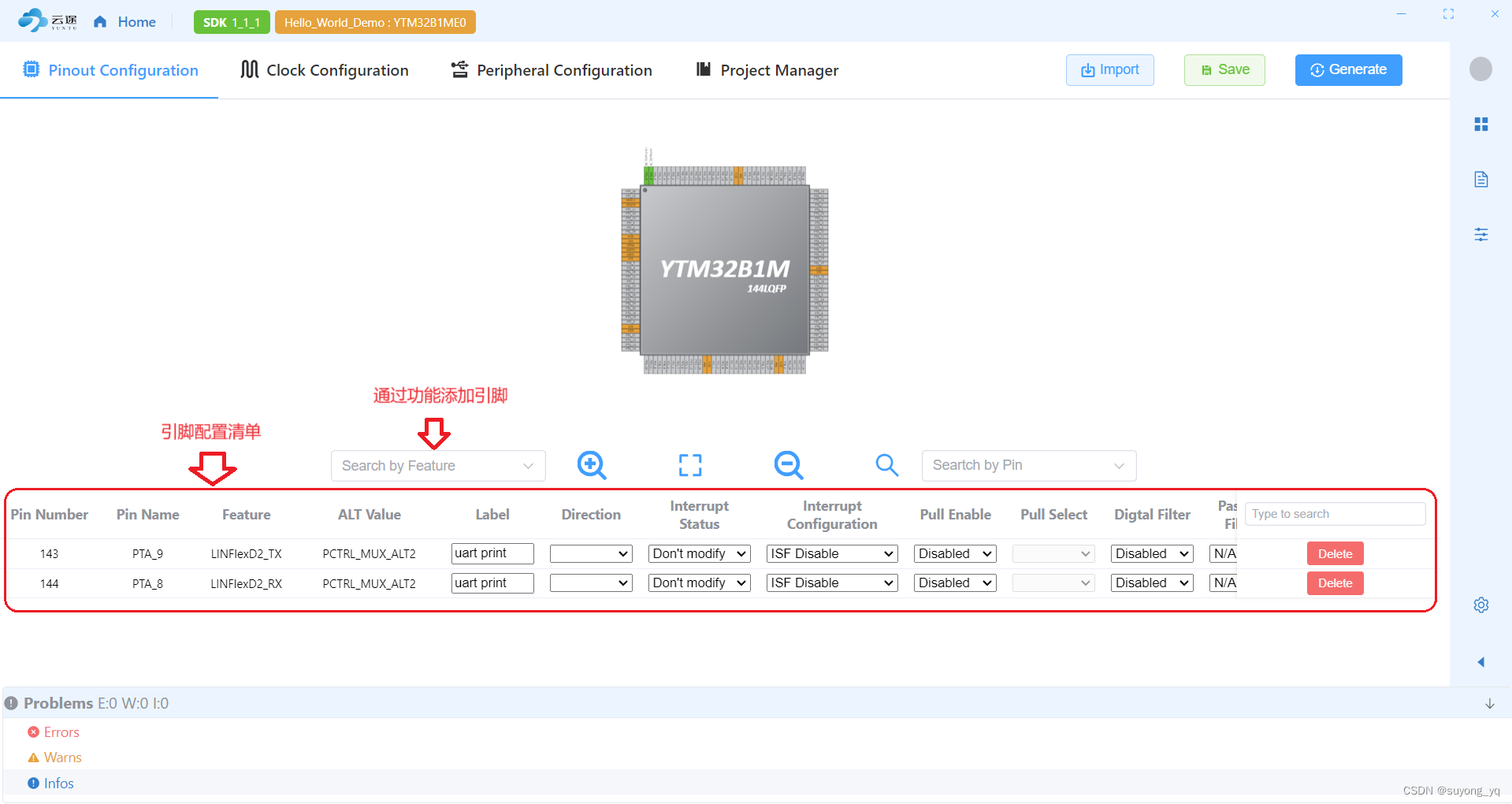Show Errors in Problems panel
The width and height of the screenshot is (1512, 804).
tap(61, 732)
